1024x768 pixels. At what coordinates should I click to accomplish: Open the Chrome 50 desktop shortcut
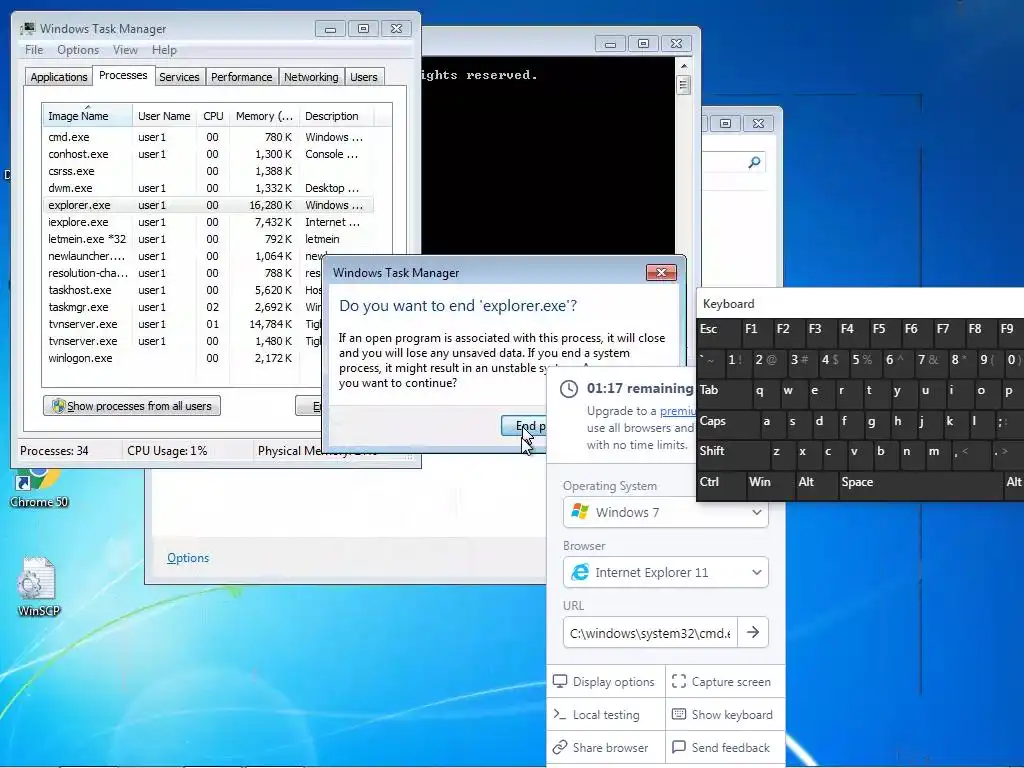(x=39, y=487)
